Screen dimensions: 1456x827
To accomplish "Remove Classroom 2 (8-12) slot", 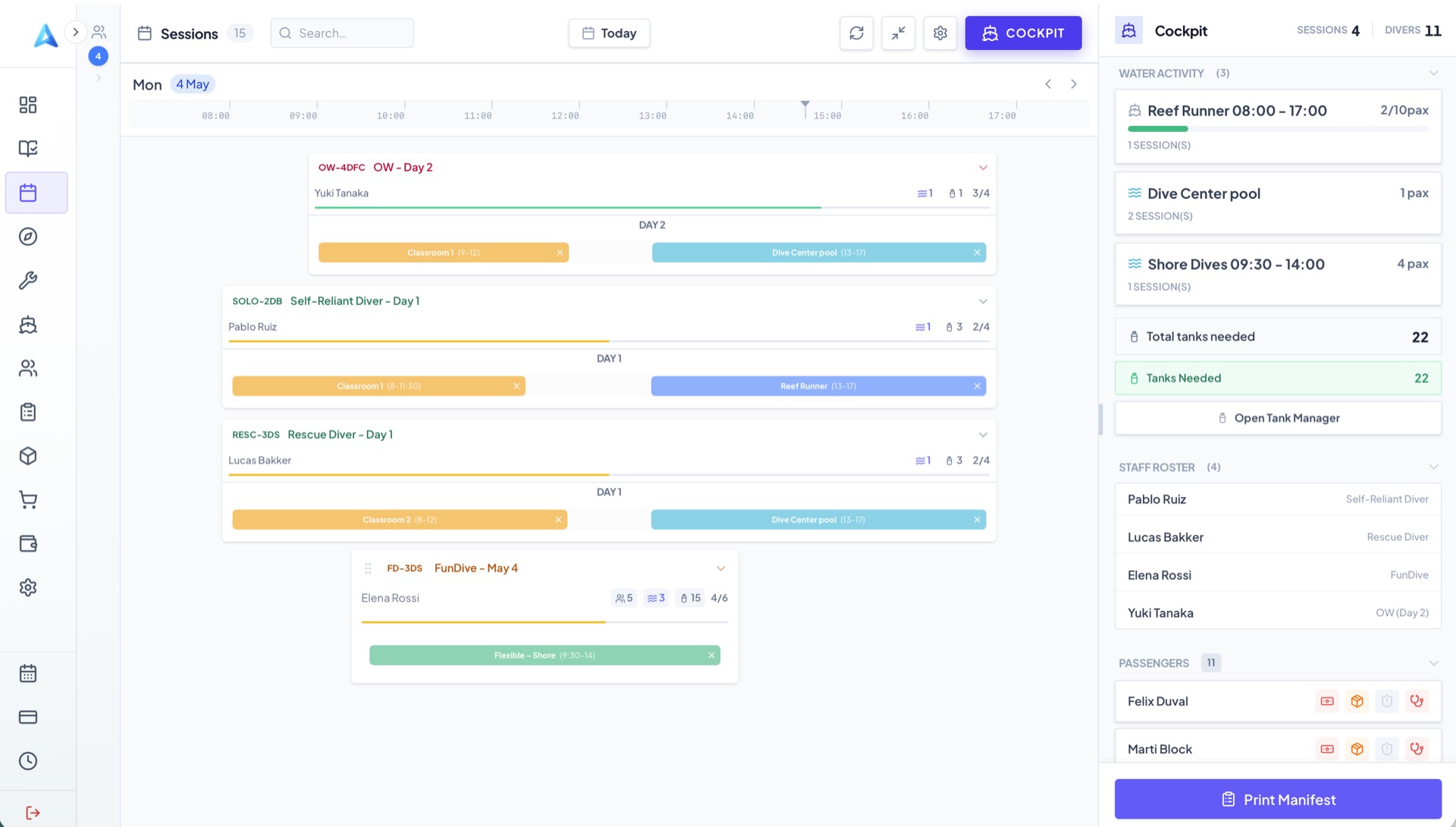I will coord(558,520).
